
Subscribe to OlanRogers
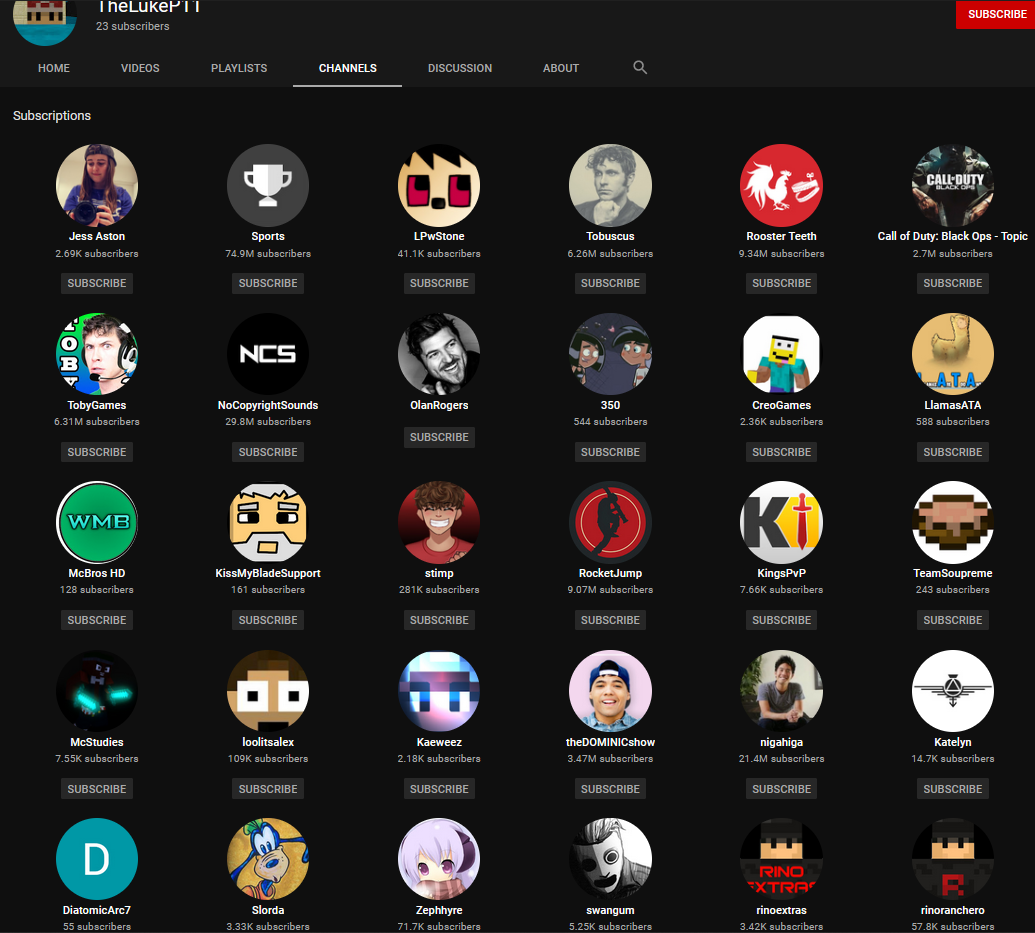pyautogui.click(x=439, y=437)
